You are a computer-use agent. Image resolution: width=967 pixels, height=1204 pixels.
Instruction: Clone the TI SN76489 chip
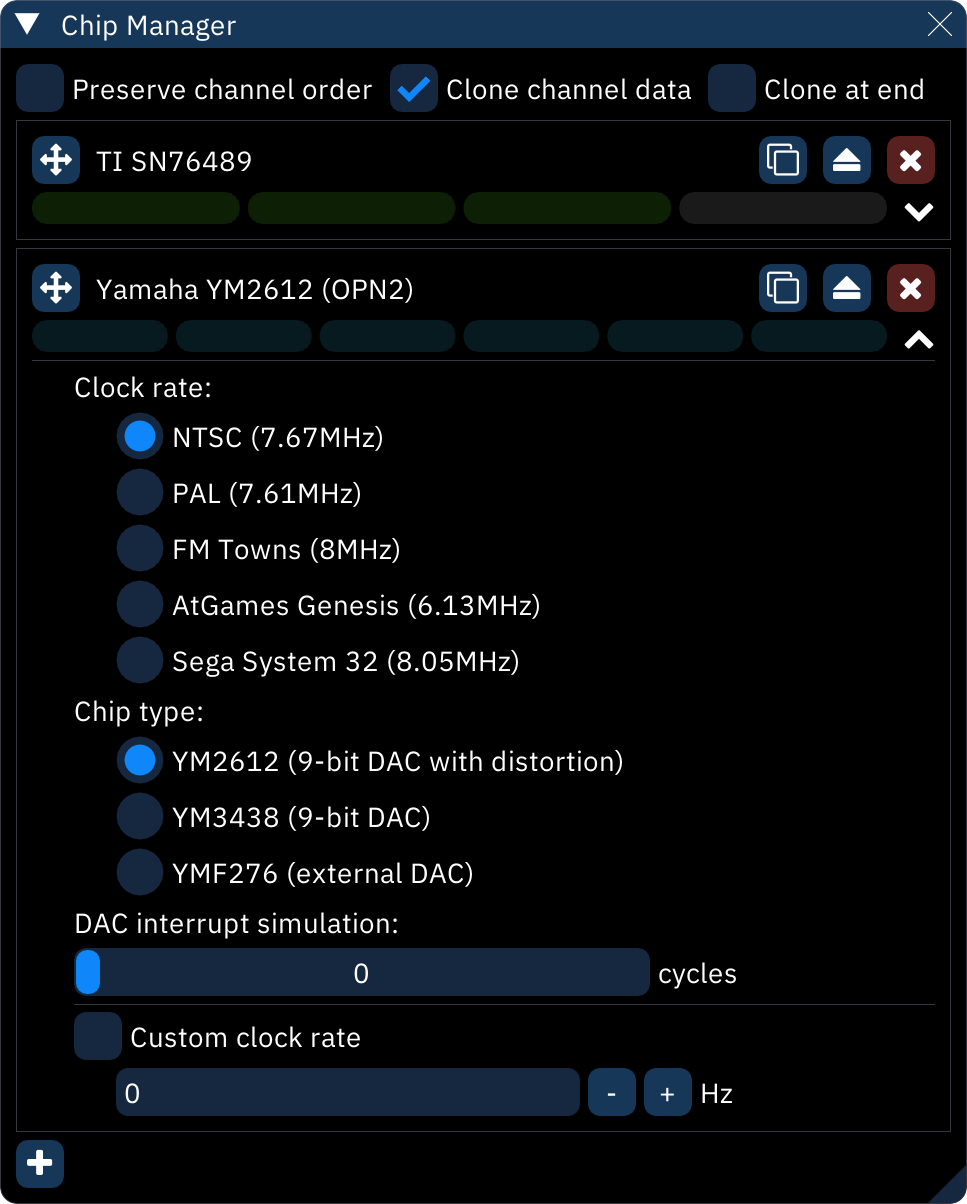click(782, 160)
